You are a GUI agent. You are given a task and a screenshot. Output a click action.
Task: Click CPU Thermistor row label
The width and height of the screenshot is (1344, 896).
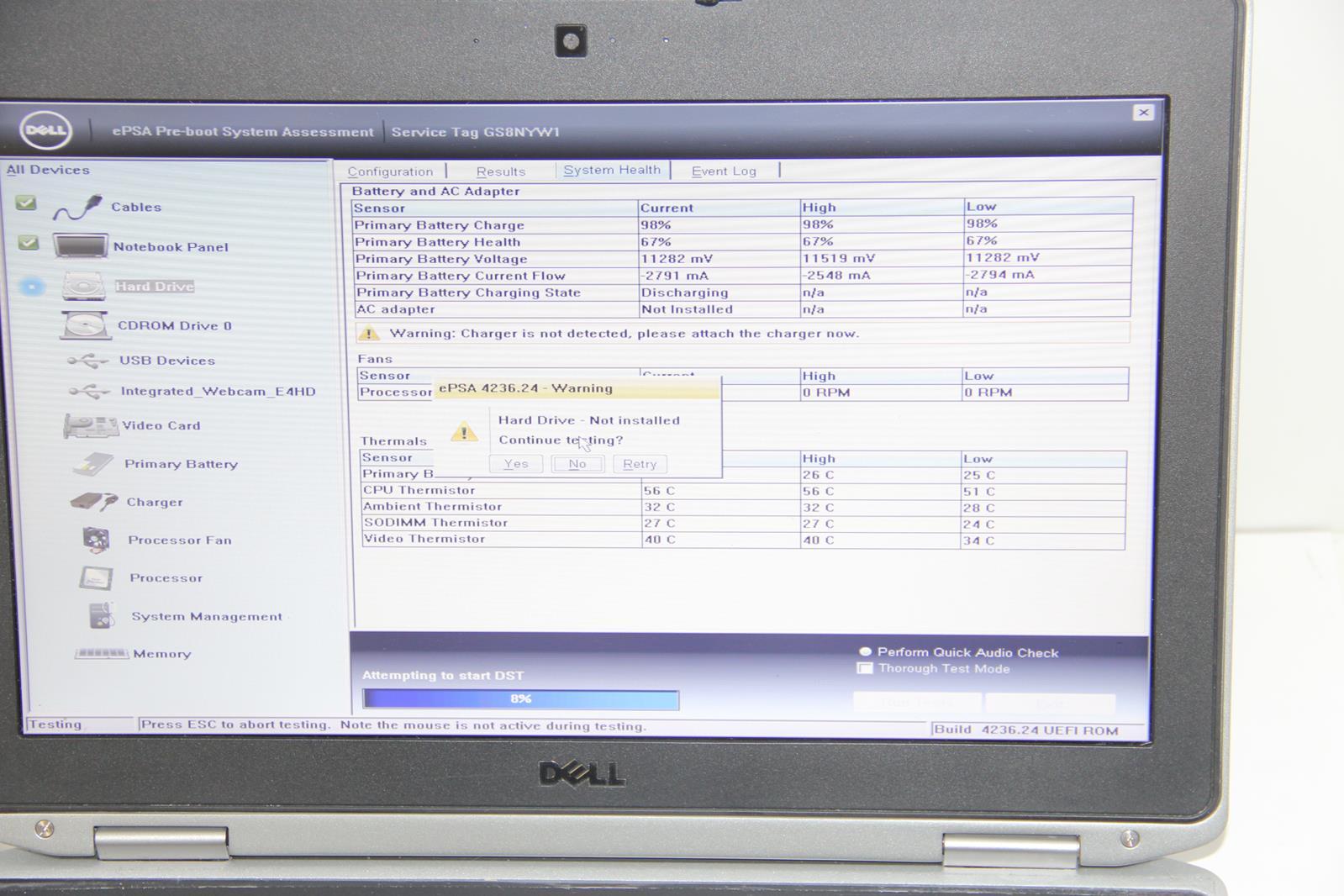(419, 490)
